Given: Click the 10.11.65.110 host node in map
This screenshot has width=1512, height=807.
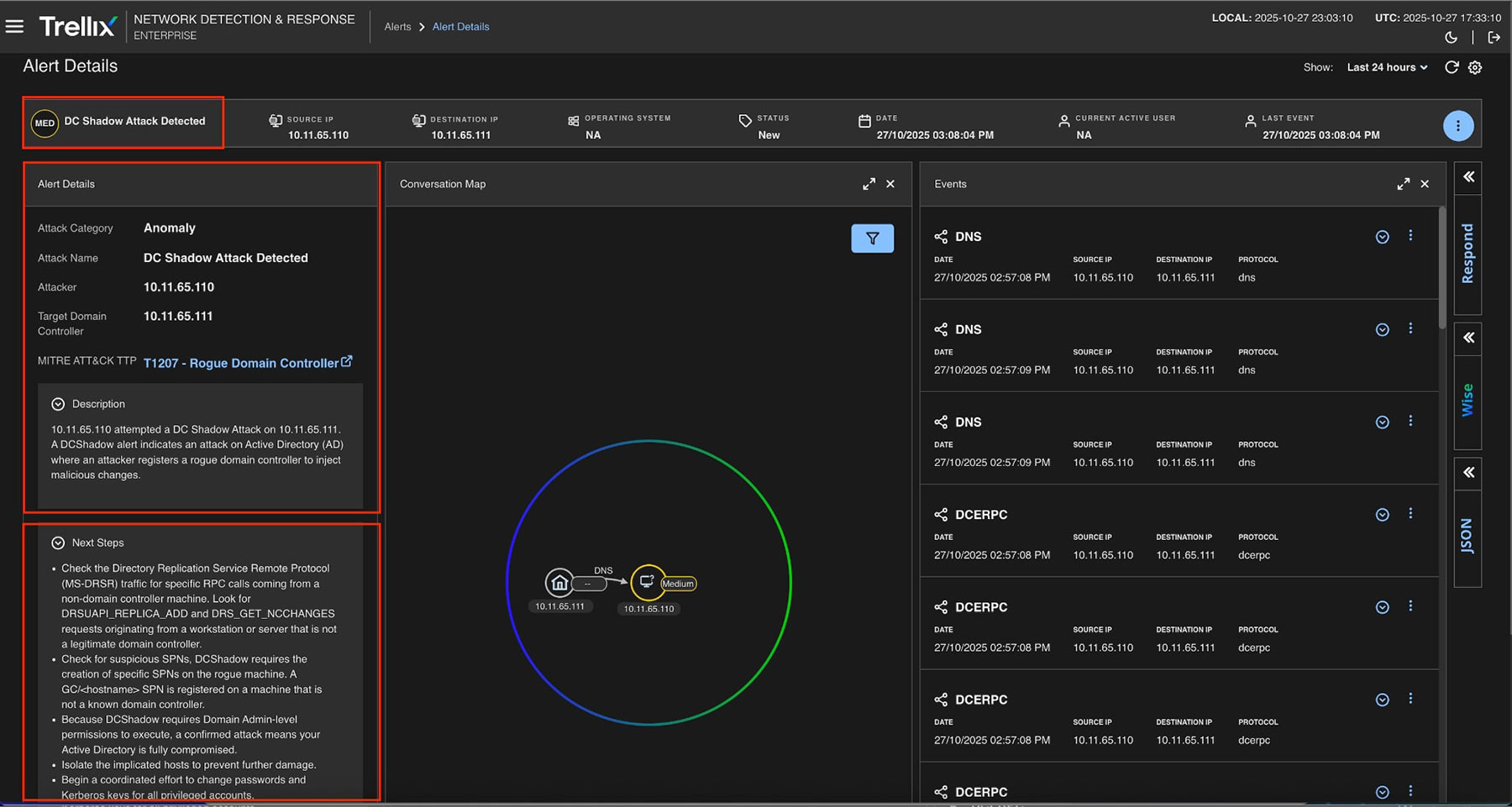Looking at the screenshot, I should [x=647, y=581].
